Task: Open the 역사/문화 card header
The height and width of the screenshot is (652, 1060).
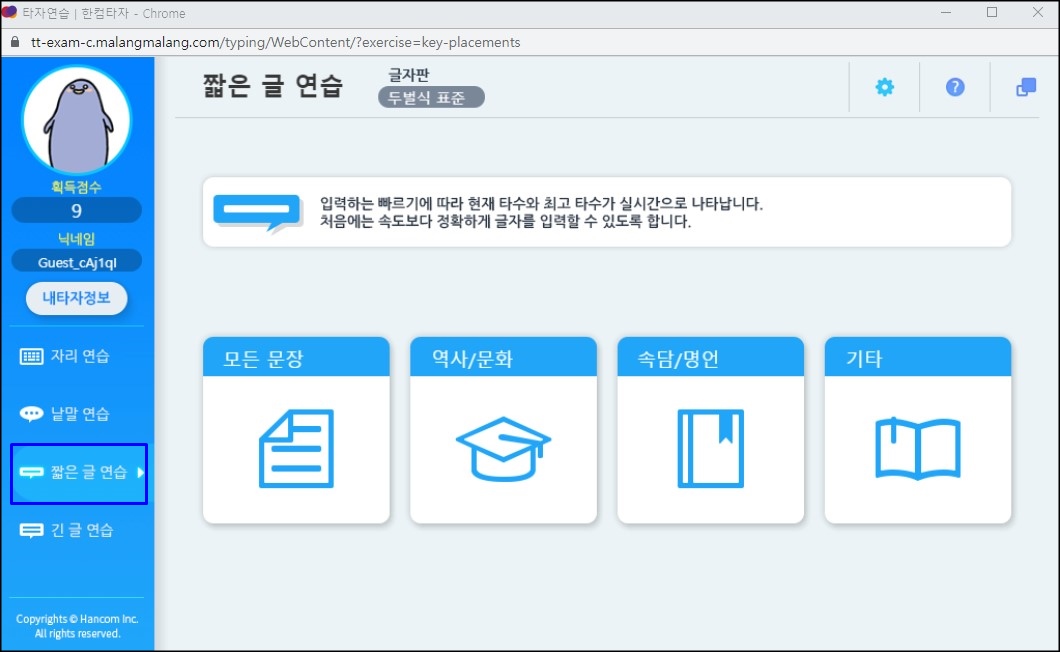Action: click(x=504, y=357)
